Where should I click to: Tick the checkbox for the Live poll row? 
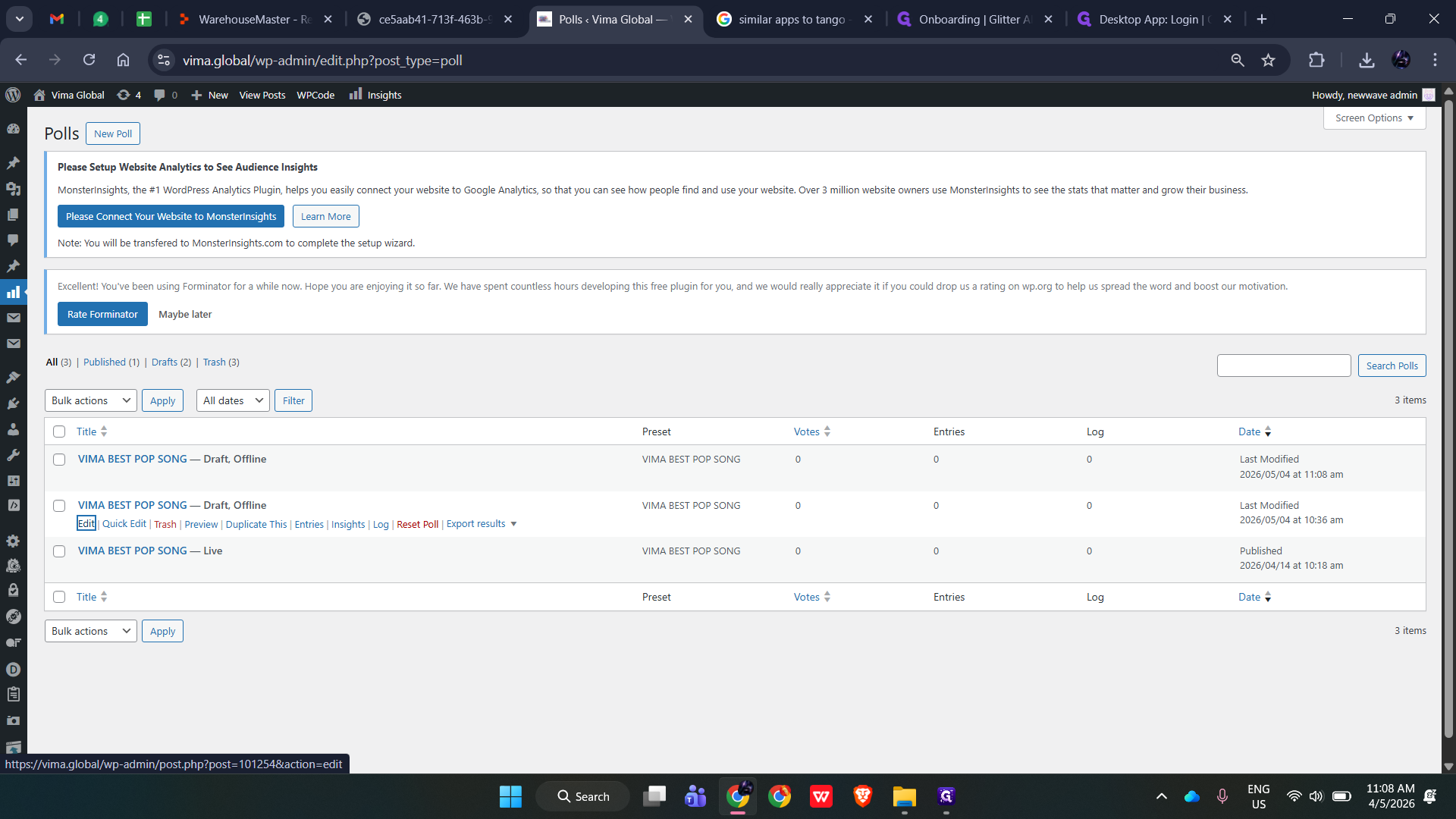[59, 551]
